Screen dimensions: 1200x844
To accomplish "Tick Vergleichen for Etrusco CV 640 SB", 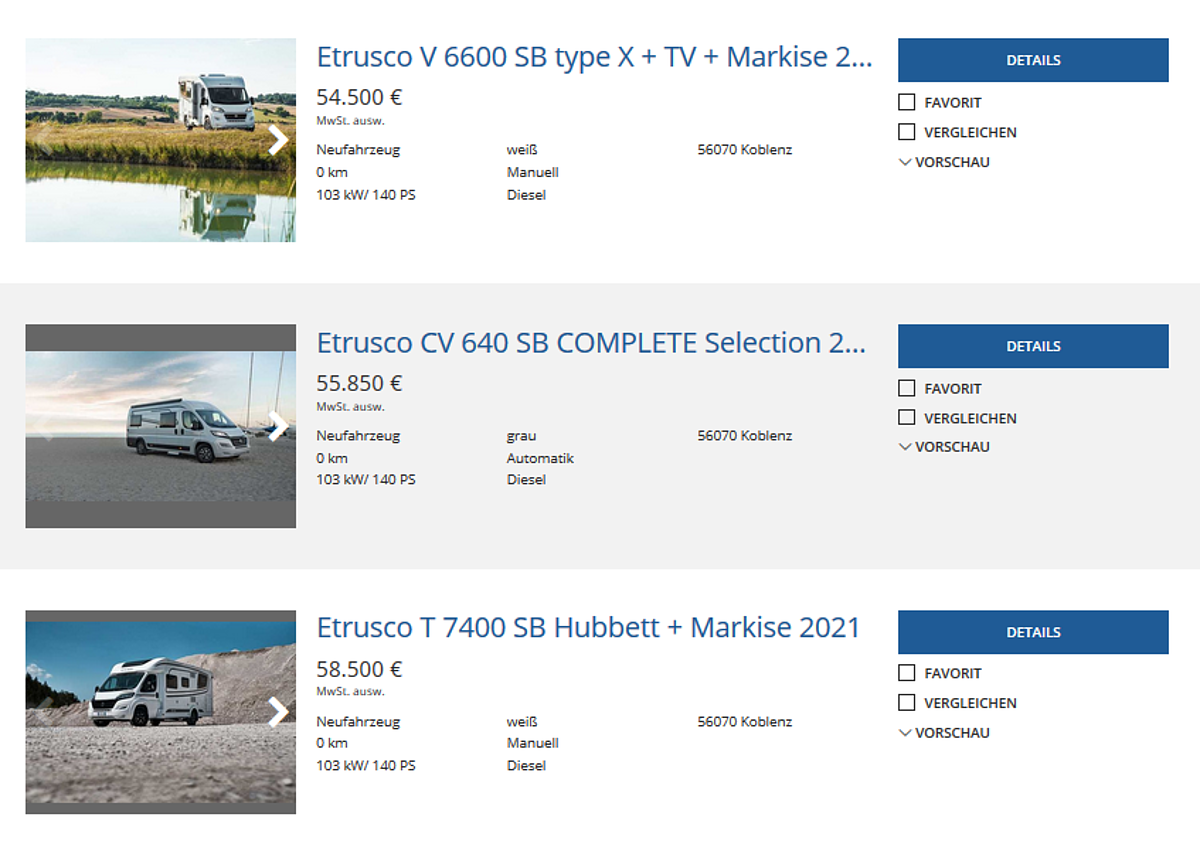I will point(907,418).
